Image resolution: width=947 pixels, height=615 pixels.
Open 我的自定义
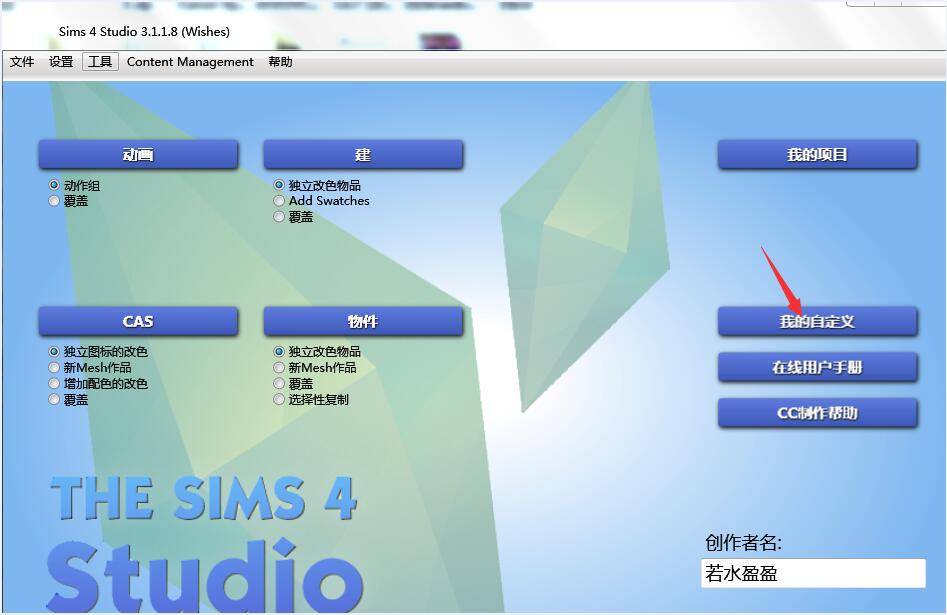click(817, 321)
